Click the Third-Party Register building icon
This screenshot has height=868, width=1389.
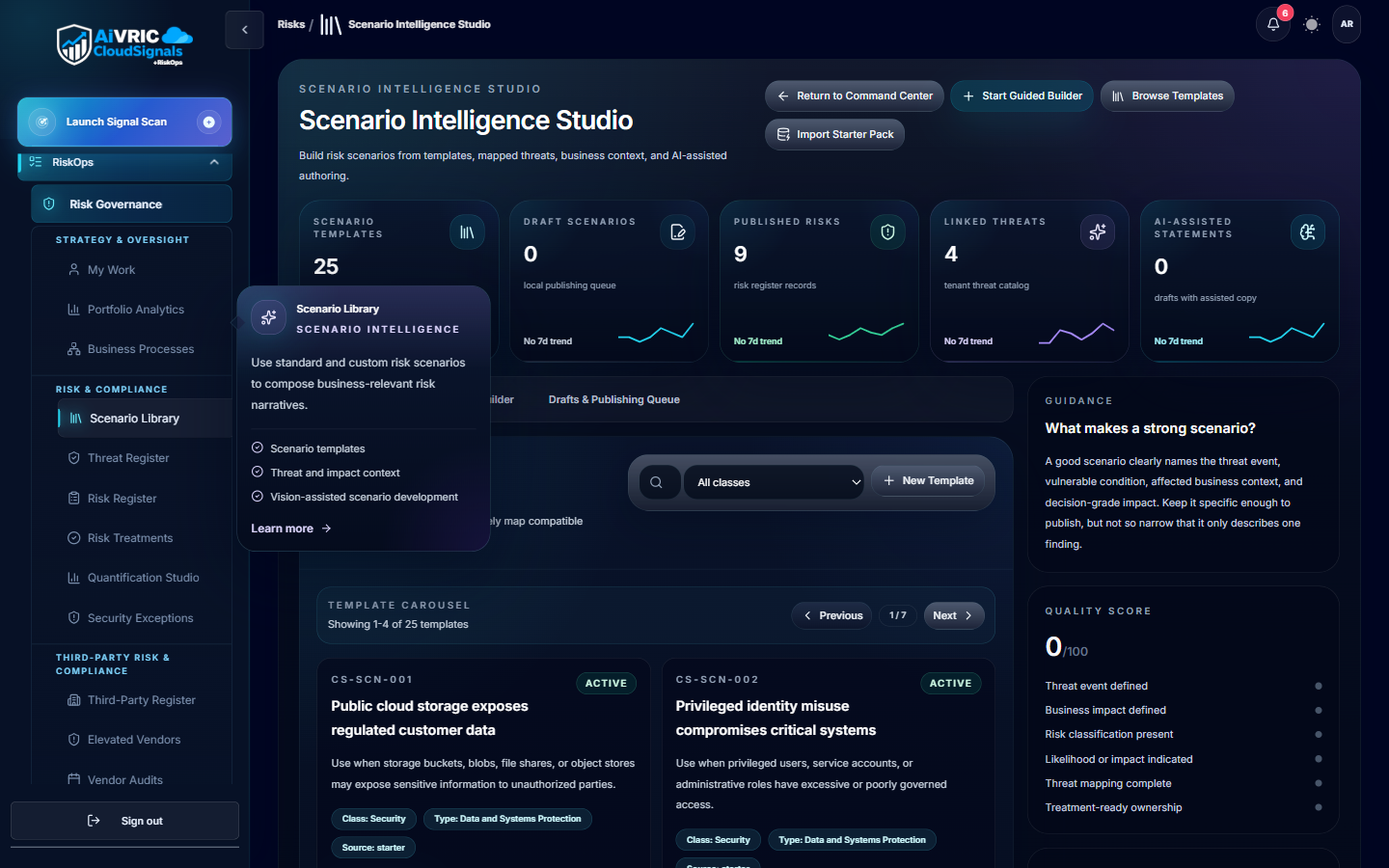coord(73,700)
